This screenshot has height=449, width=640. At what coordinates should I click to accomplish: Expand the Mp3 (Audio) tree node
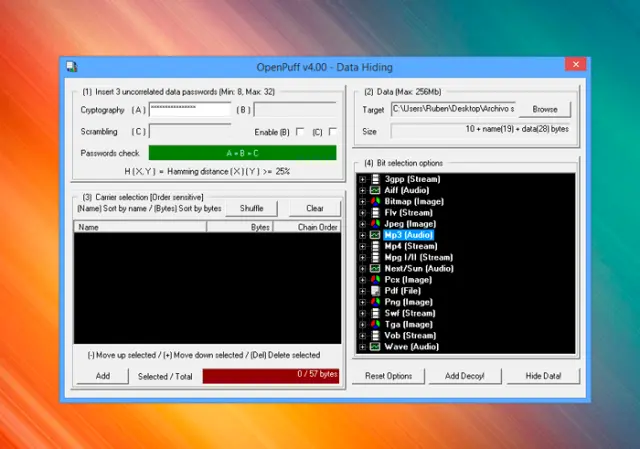click(x=362, y=235)
